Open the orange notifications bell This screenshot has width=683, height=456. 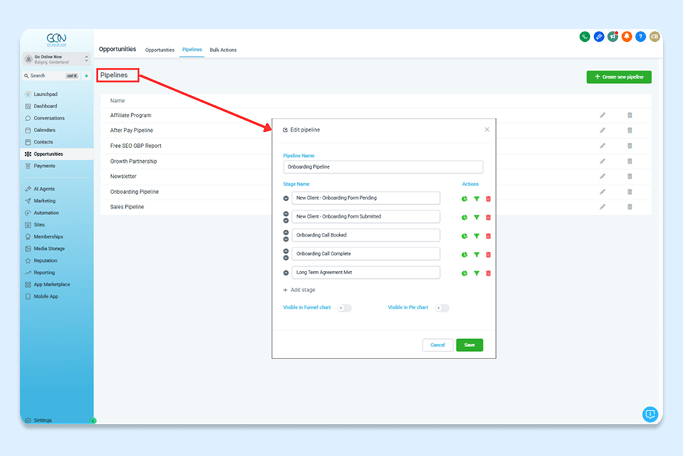[x=627, y=37]
